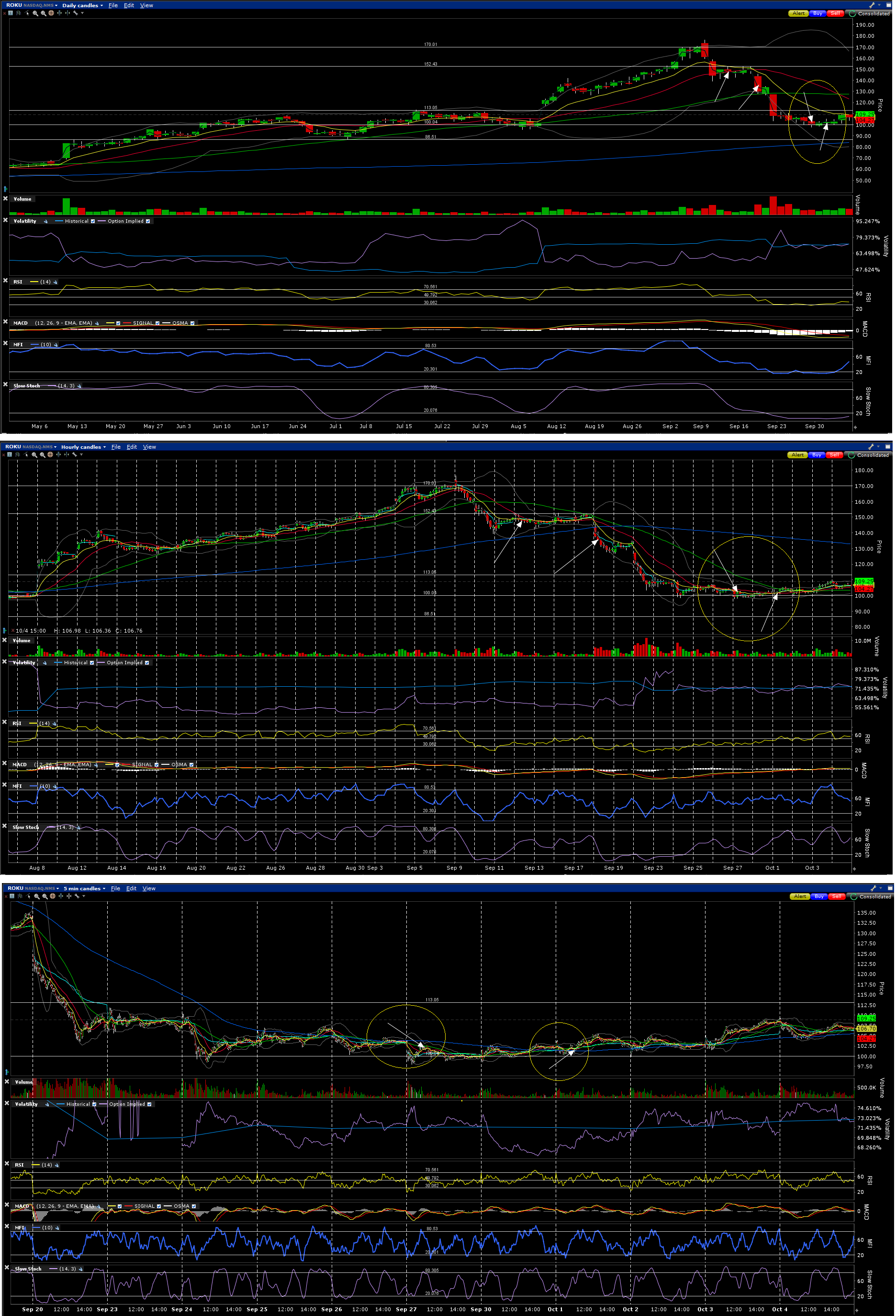Click the refresh icon beside Consolidated on Daily chart
Image resolution: width=896 pixels, height=1316 pixels.
point(852,13)
